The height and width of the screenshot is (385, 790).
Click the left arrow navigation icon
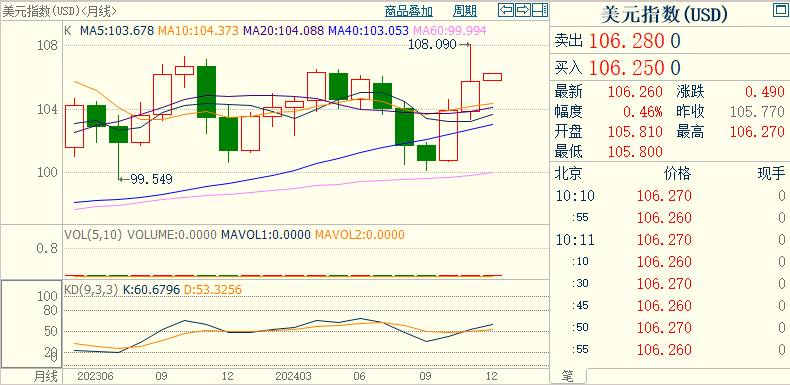[506, 10]
